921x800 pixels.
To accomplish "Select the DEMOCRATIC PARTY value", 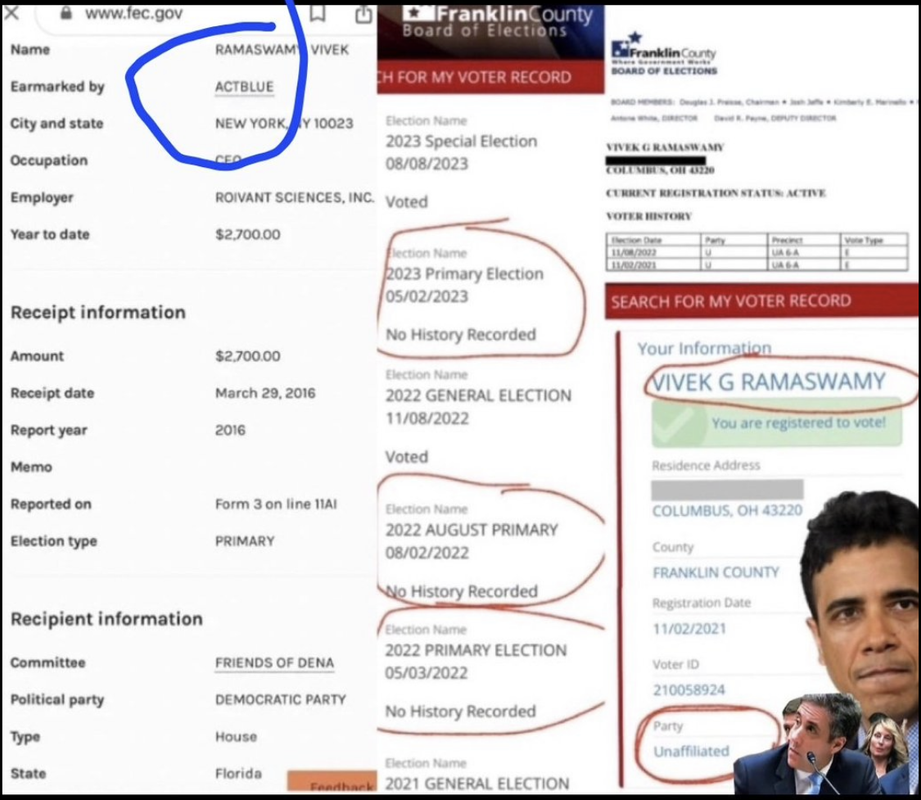I will (x=280, y=700).
